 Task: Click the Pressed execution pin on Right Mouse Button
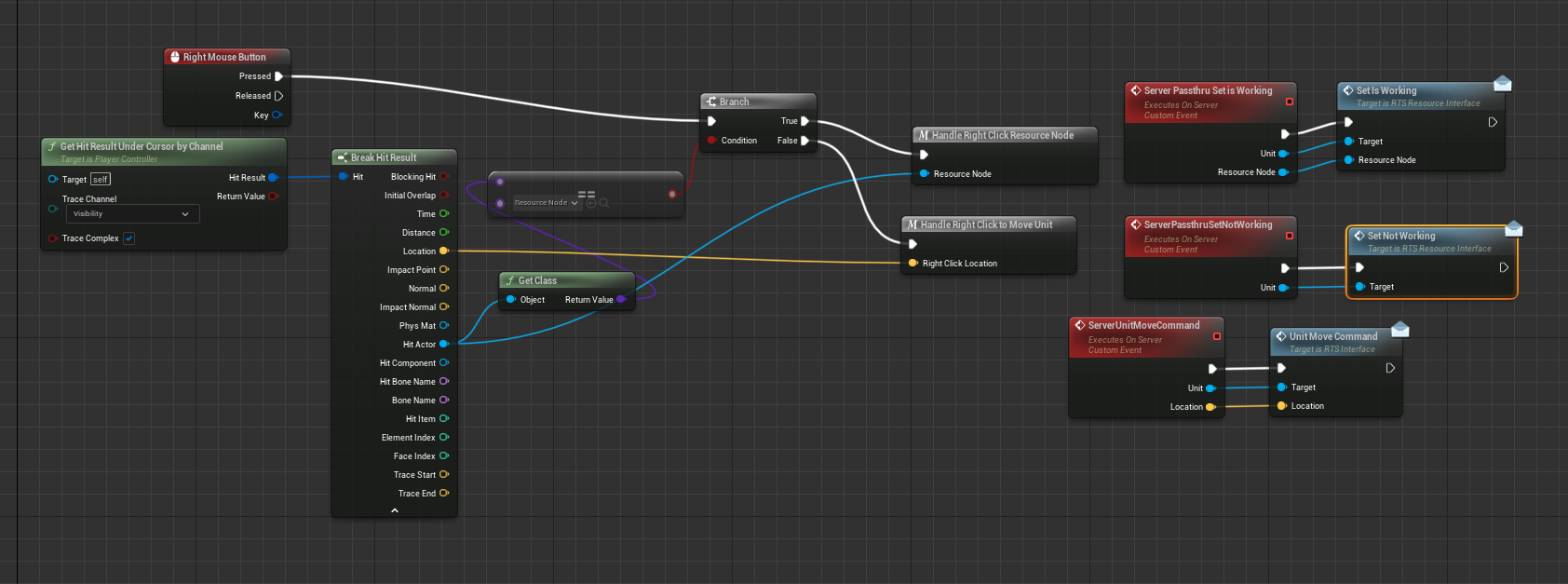pos(278,76)
